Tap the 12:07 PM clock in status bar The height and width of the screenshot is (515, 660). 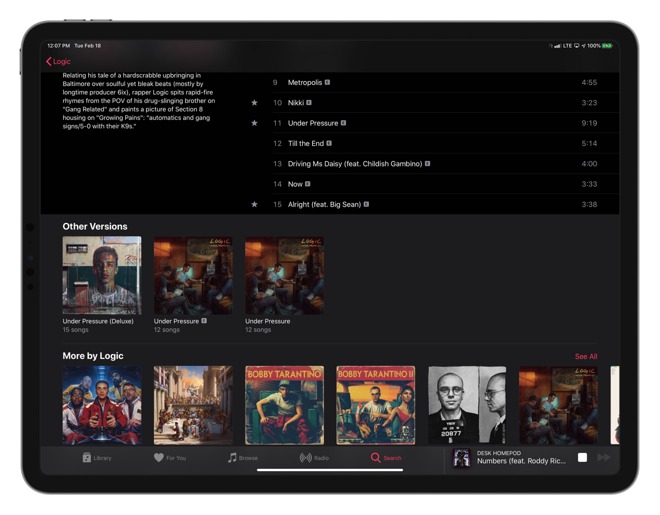click(x=59, y=45)
